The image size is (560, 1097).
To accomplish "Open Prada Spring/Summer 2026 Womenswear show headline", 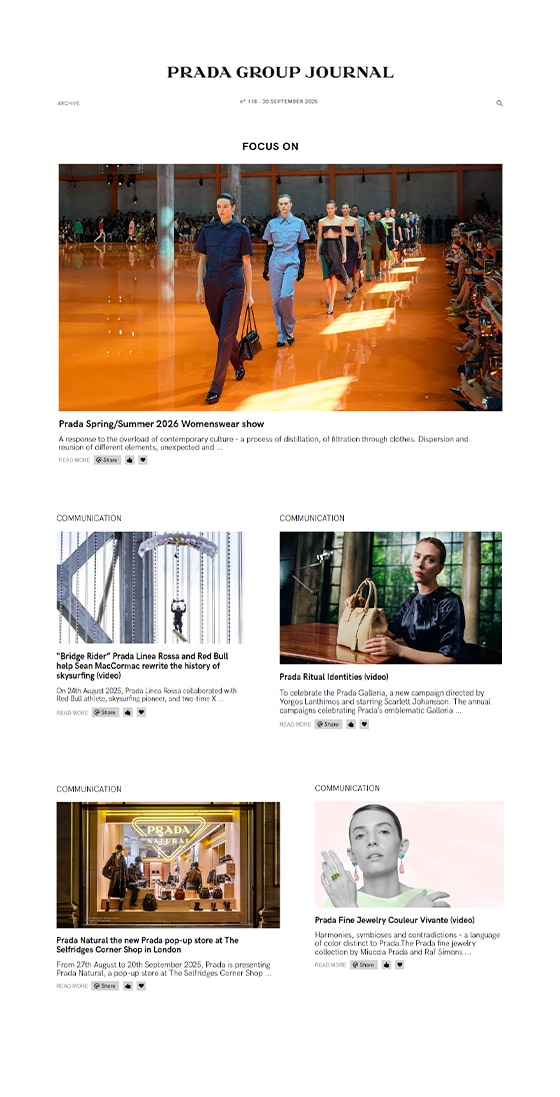I will [x=161, y=424].
